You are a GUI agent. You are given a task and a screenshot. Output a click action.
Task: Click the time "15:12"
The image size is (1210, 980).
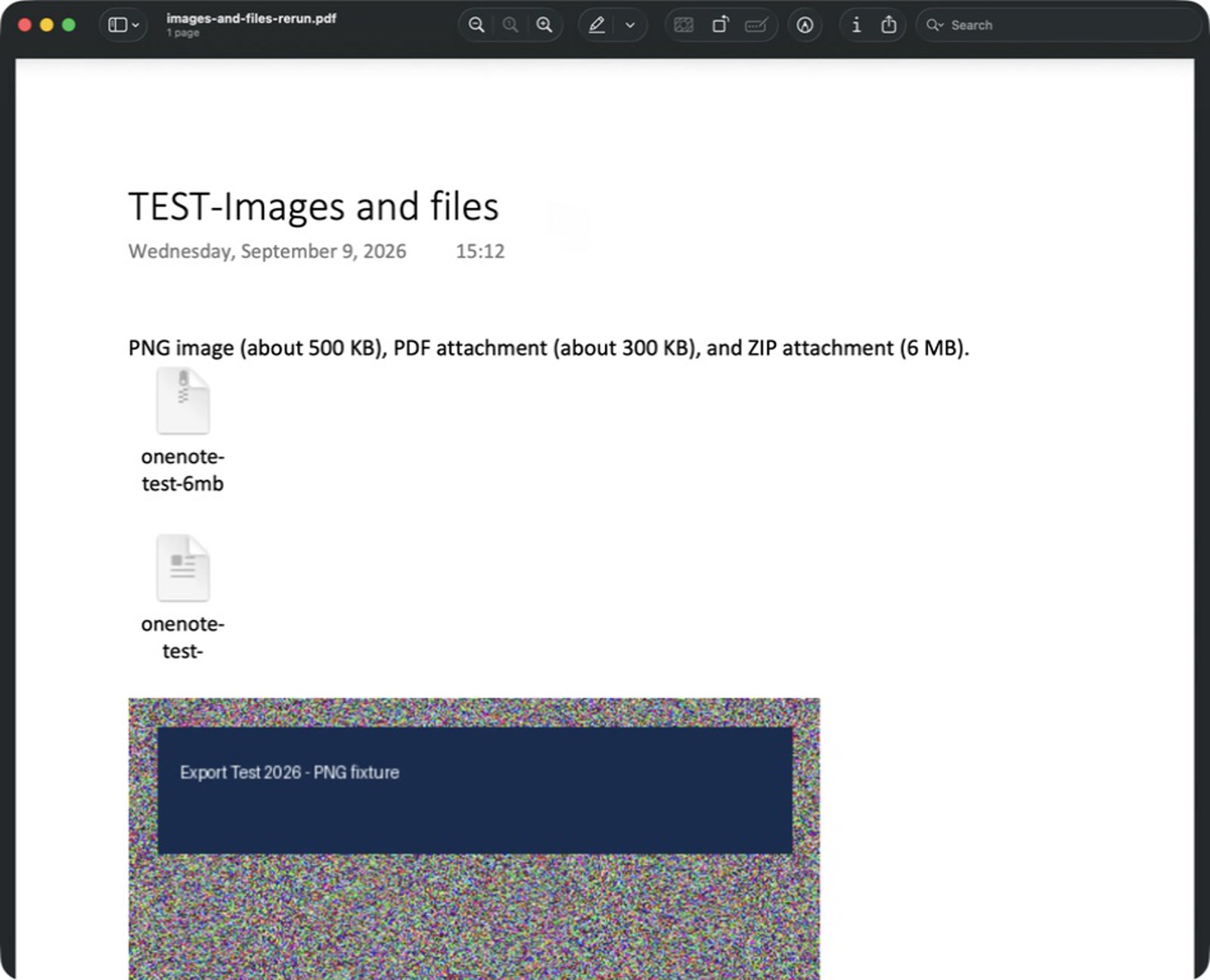pos(479,251)
